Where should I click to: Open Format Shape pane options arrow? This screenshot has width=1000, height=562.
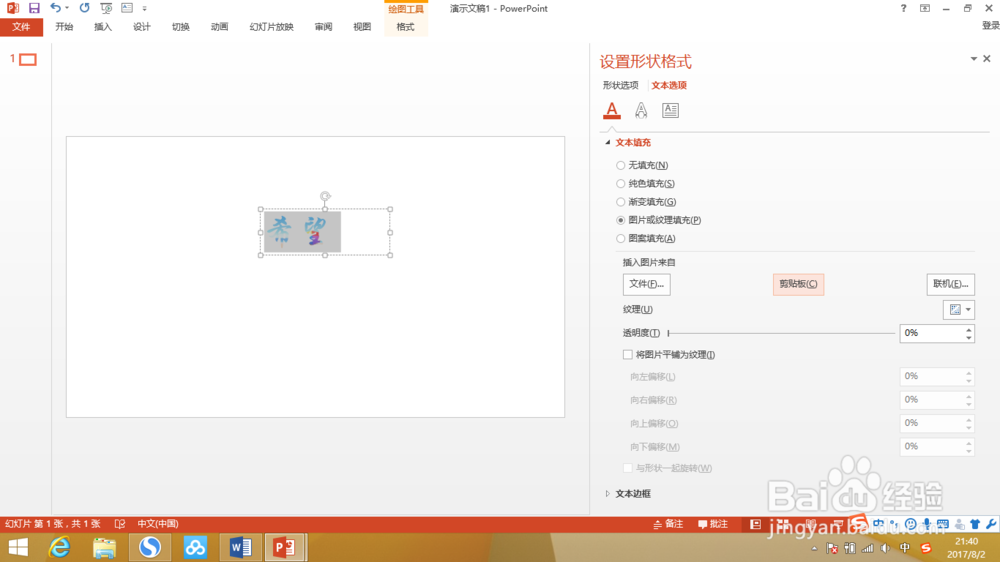coord(974,59)
